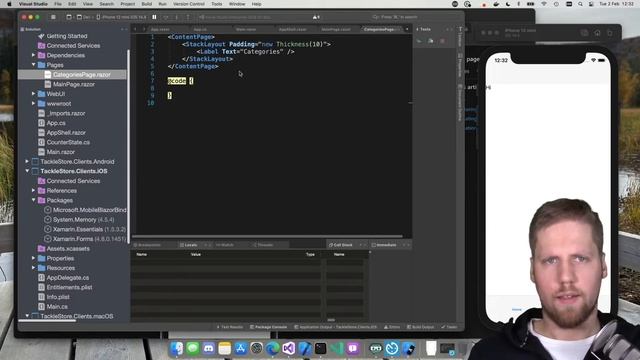Open the Version Control menu
Image resolution: width=640 pixels, height=360 pixels.
click(189, 4)
